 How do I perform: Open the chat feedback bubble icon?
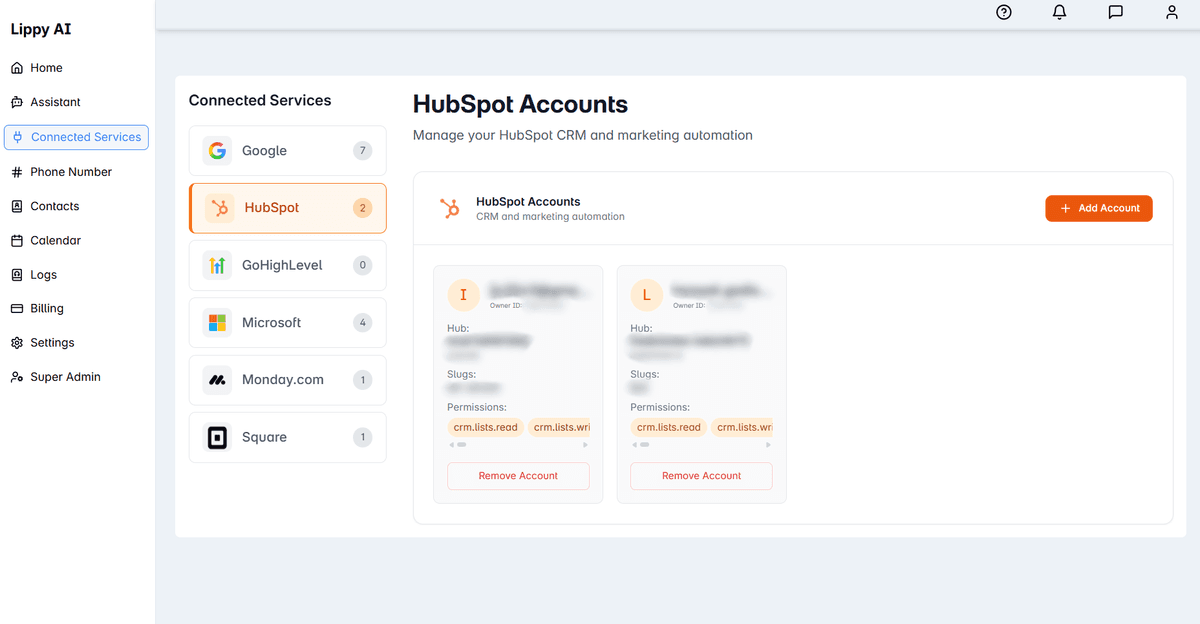(1115, 13)
